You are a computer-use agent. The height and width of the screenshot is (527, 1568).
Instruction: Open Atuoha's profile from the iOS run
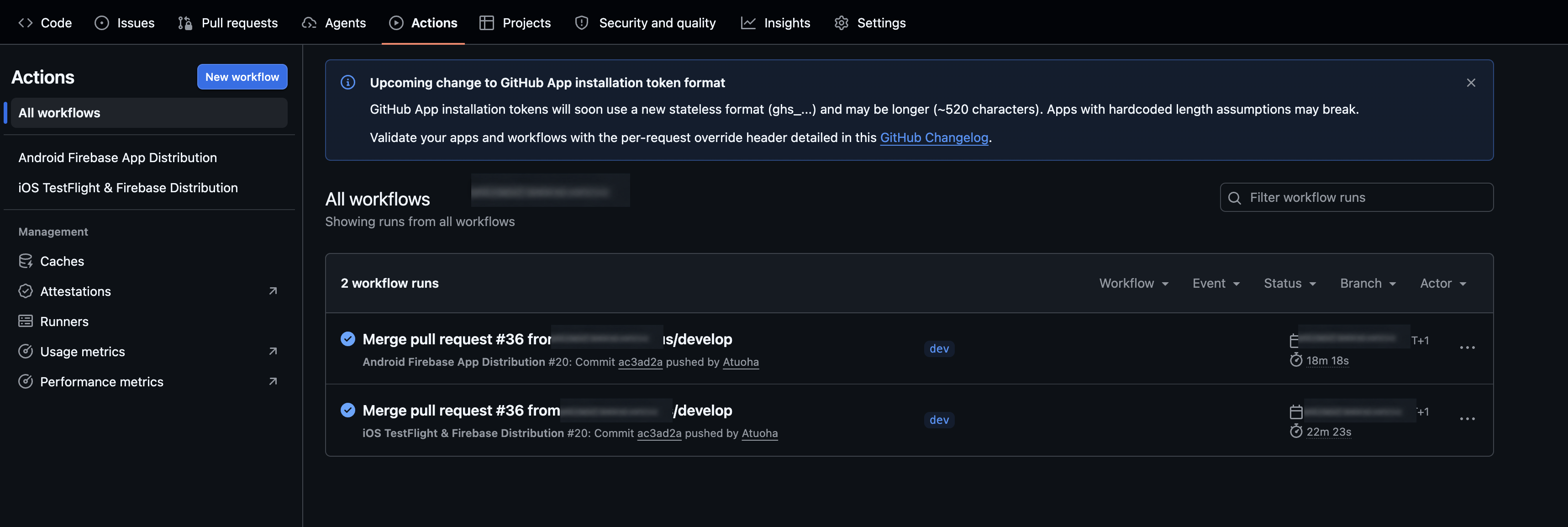point(759,433)
